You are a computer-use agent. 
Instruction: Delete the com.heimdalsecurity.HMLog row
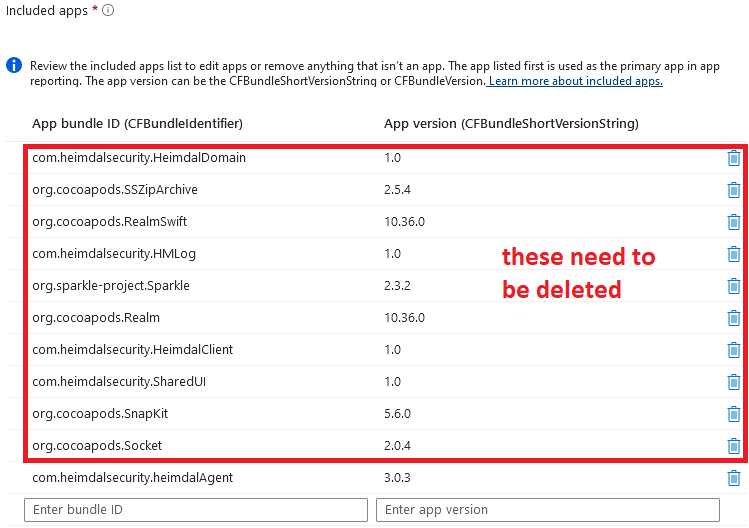734,254
